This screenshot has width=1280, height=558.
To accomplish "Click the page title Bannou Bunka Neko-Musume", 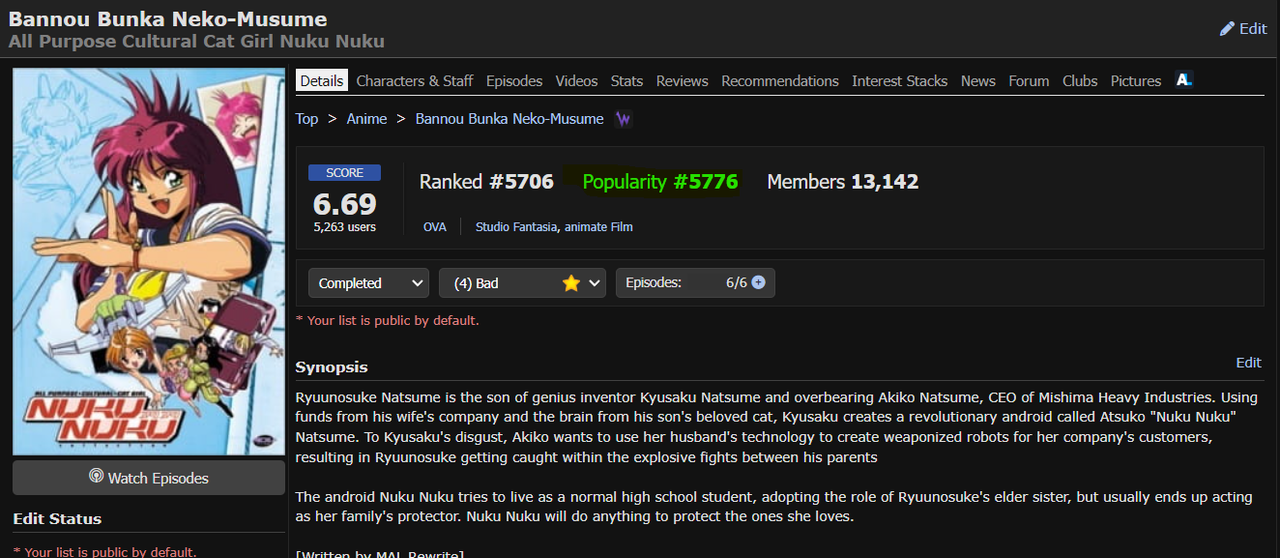I will pyautogui.click(x=168, y=19).
